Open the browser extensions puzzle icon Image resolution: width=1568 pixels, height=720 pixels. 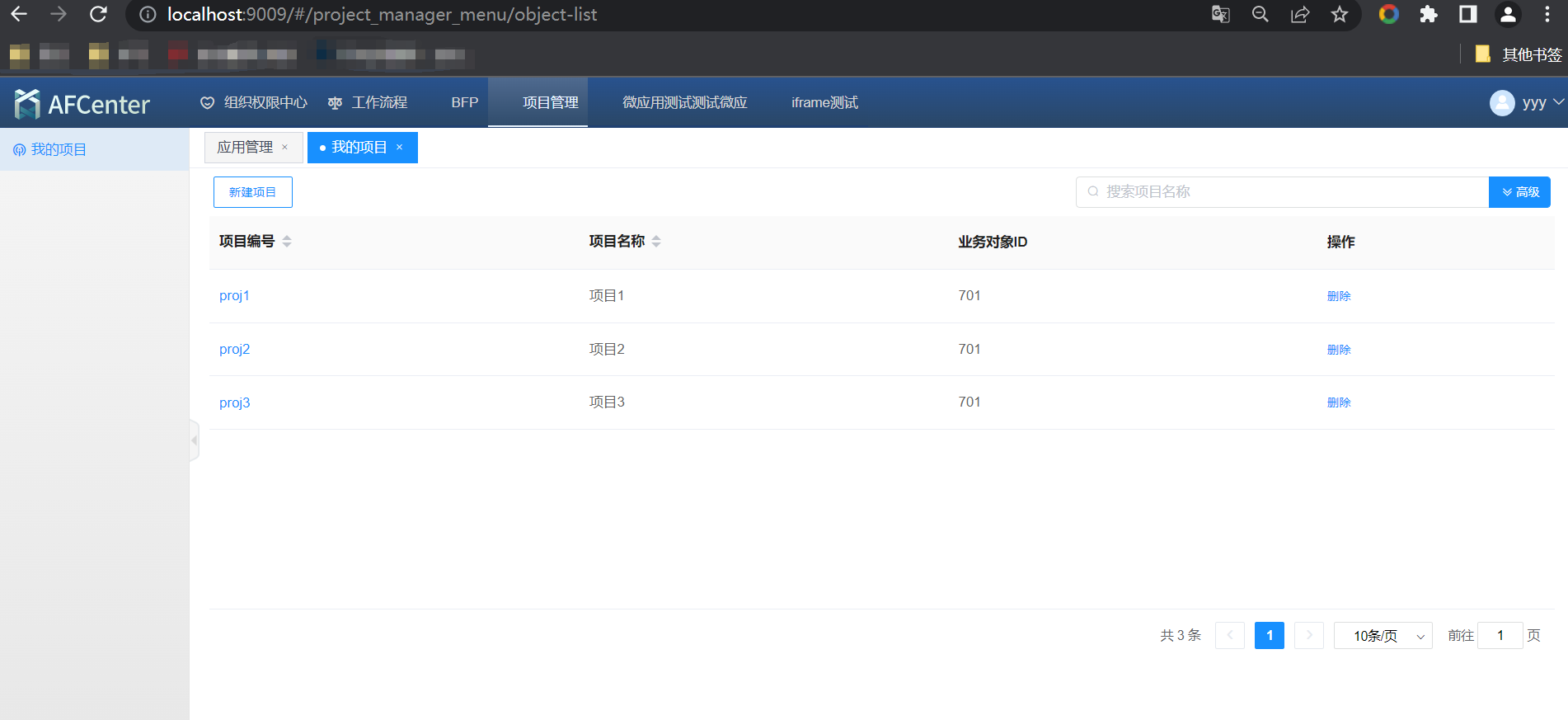1429,14
